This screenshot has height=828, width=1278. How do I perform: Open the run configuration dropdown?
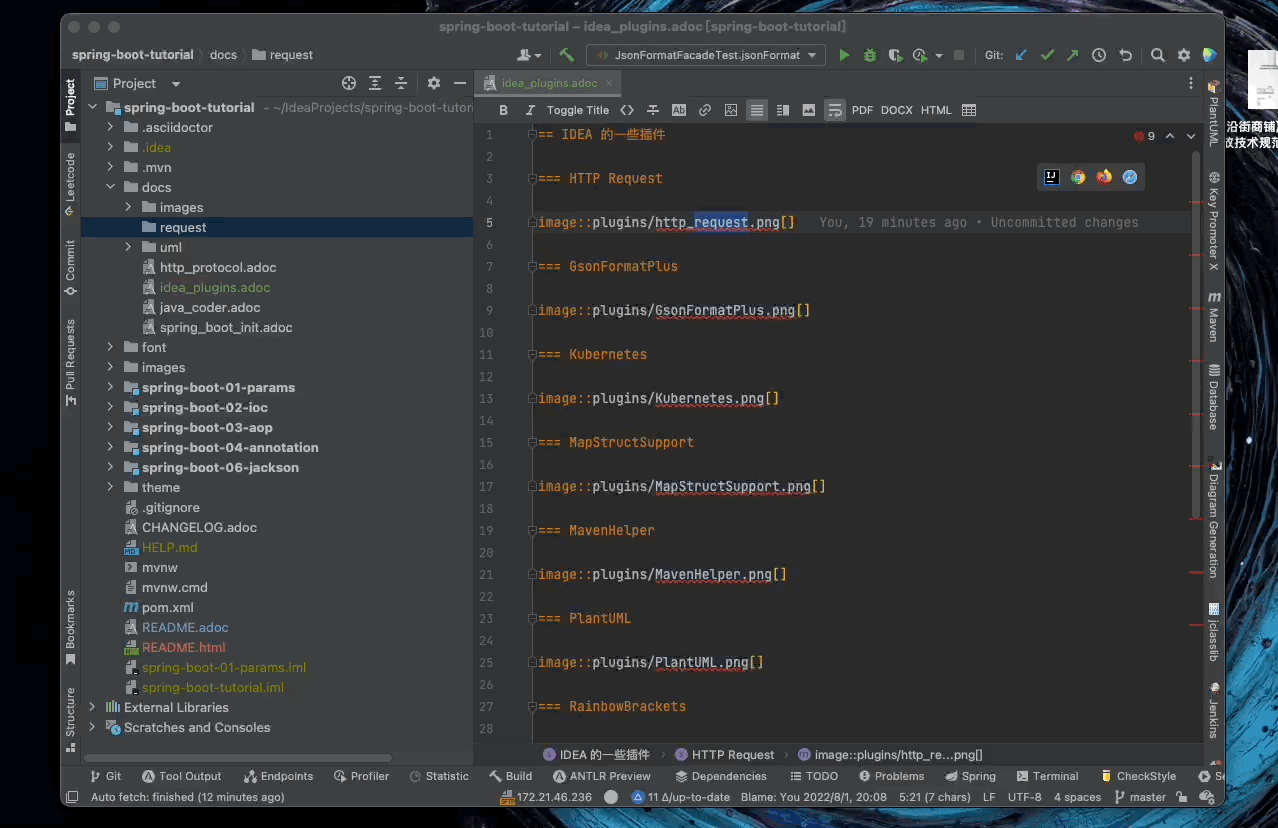[x=706, y=56]
